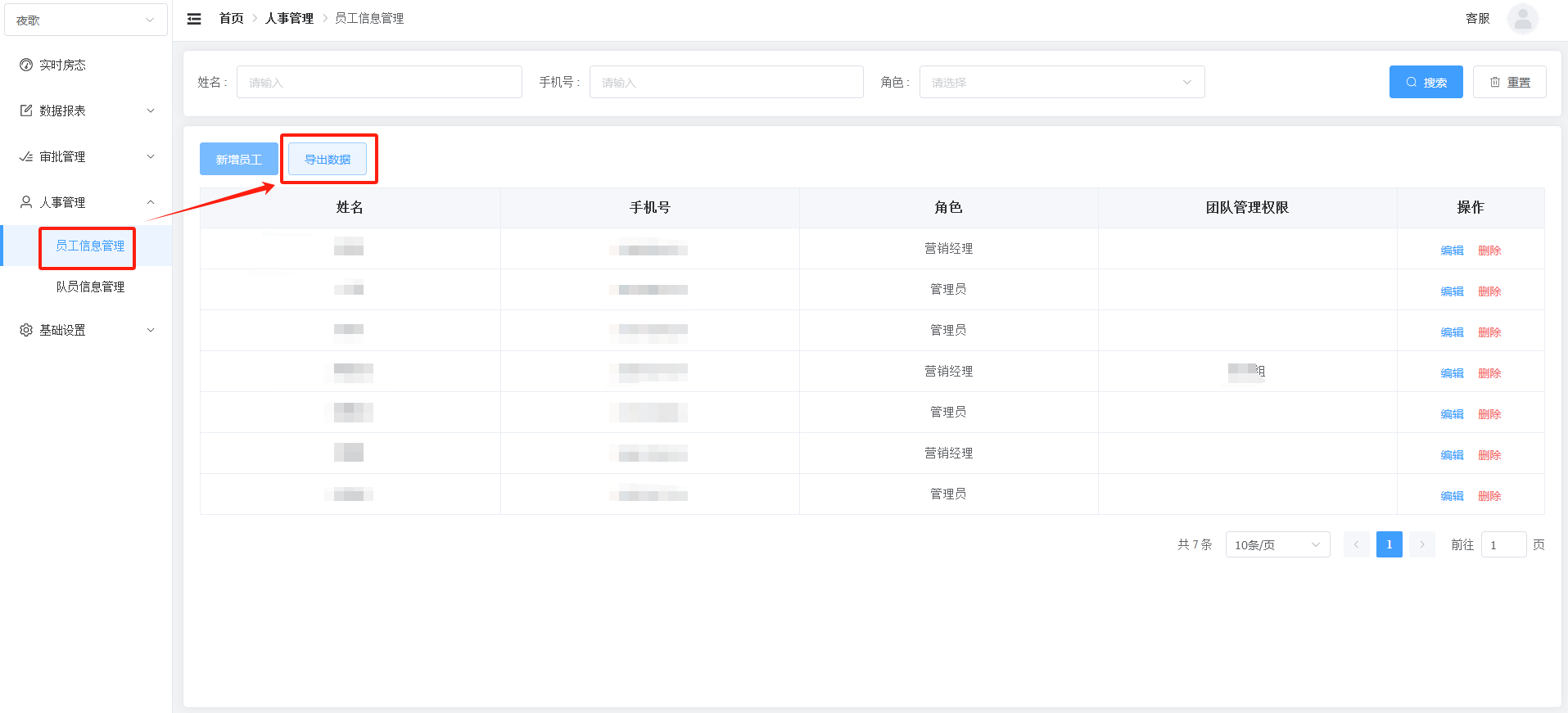1568x713 pixels.
Task: Expand the 数据报表 sidebar menu
Action: (86, 111)
